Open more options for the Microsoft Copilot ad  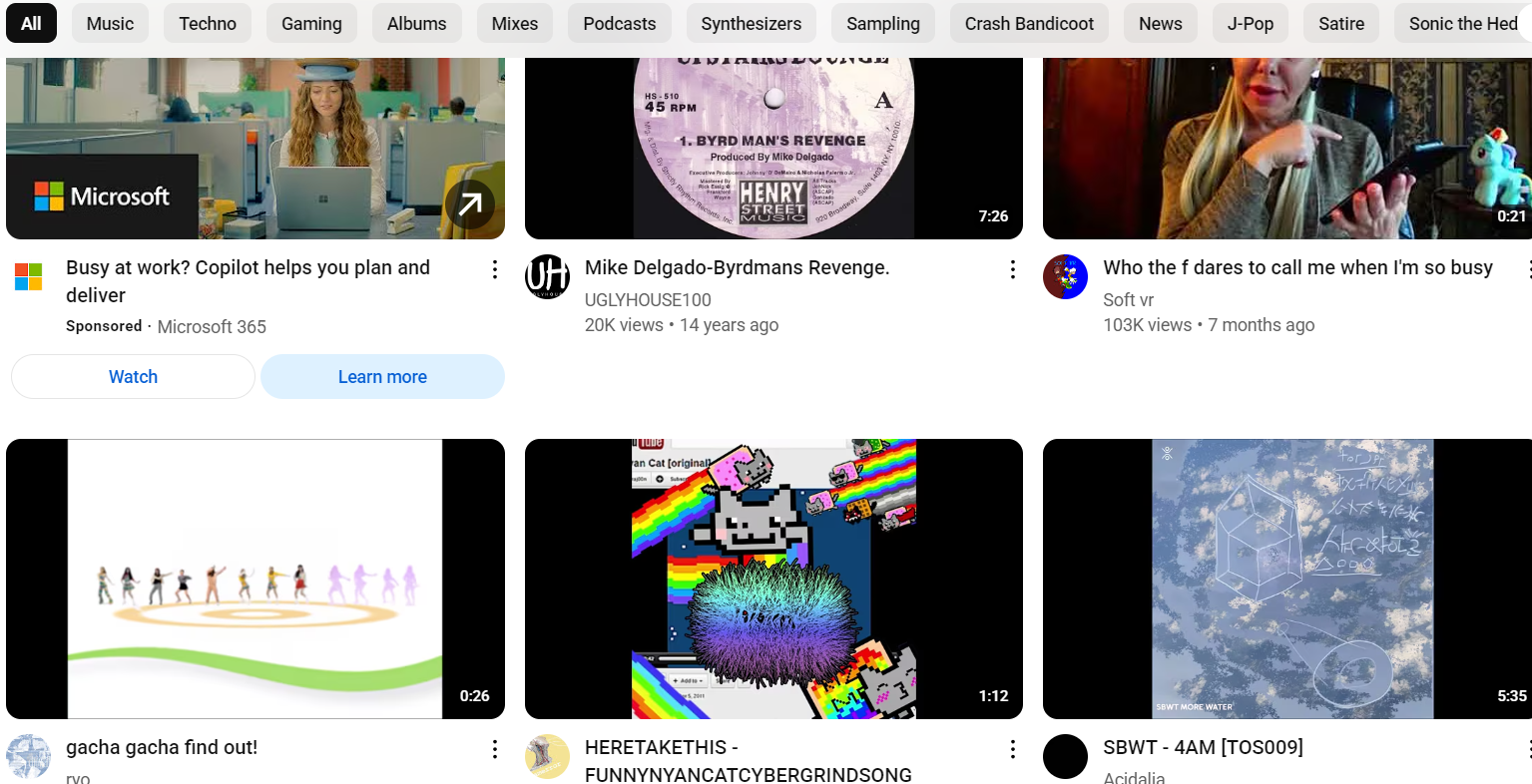(494, 269)
